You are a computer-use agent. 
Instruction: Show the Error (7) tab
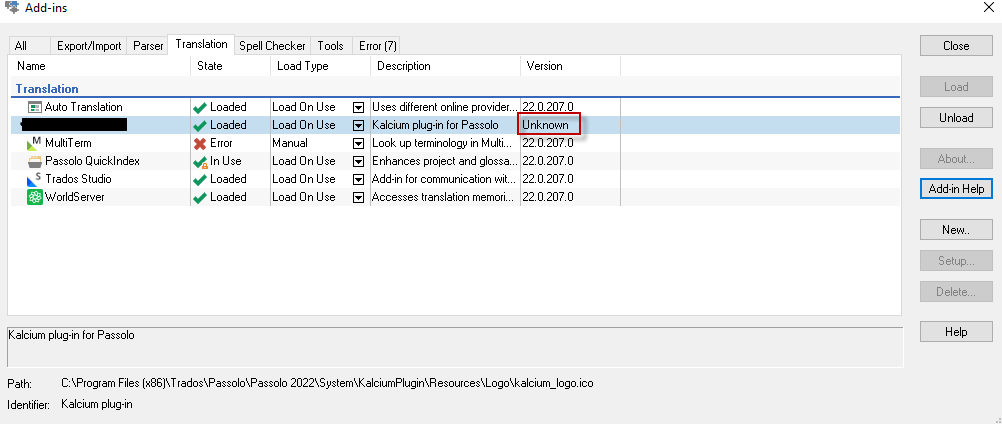tap(378, 45)
